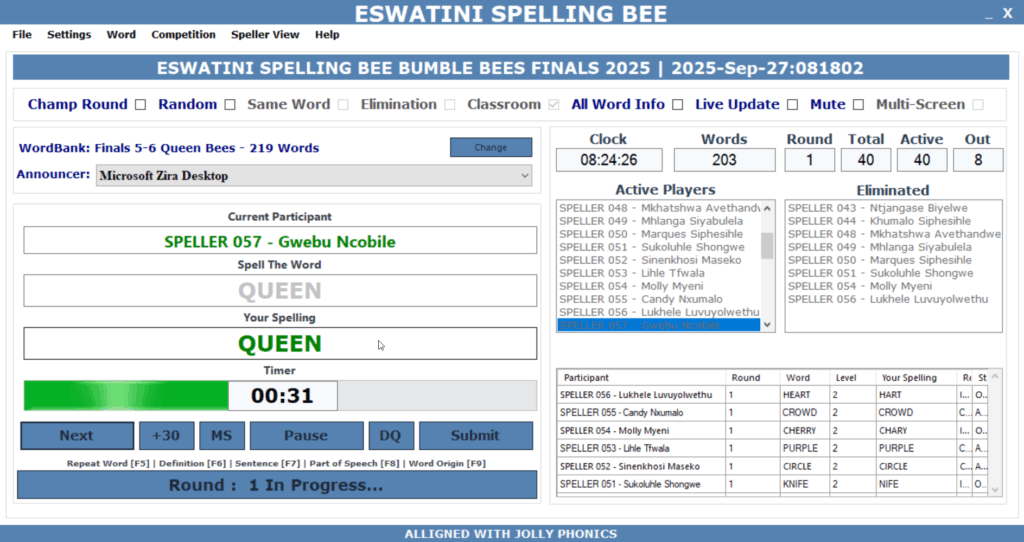Minimize the Spelling Bee window

(x=979, y=14)
